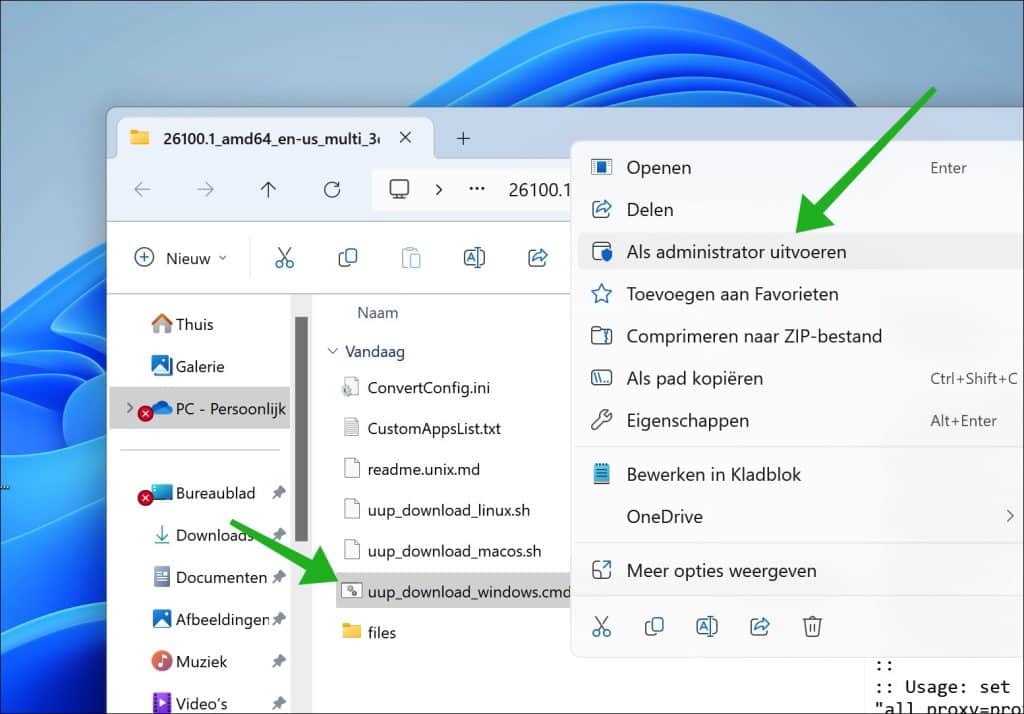Image resolution: width=1024 pixels, height=714 pixels.
Task: Click the Share icon in context menu
Action: [760, 626]
